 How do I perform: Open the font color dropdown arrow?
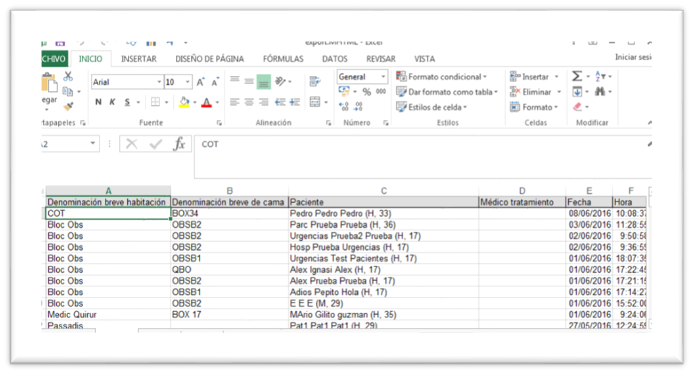click(x=217, y=103)
